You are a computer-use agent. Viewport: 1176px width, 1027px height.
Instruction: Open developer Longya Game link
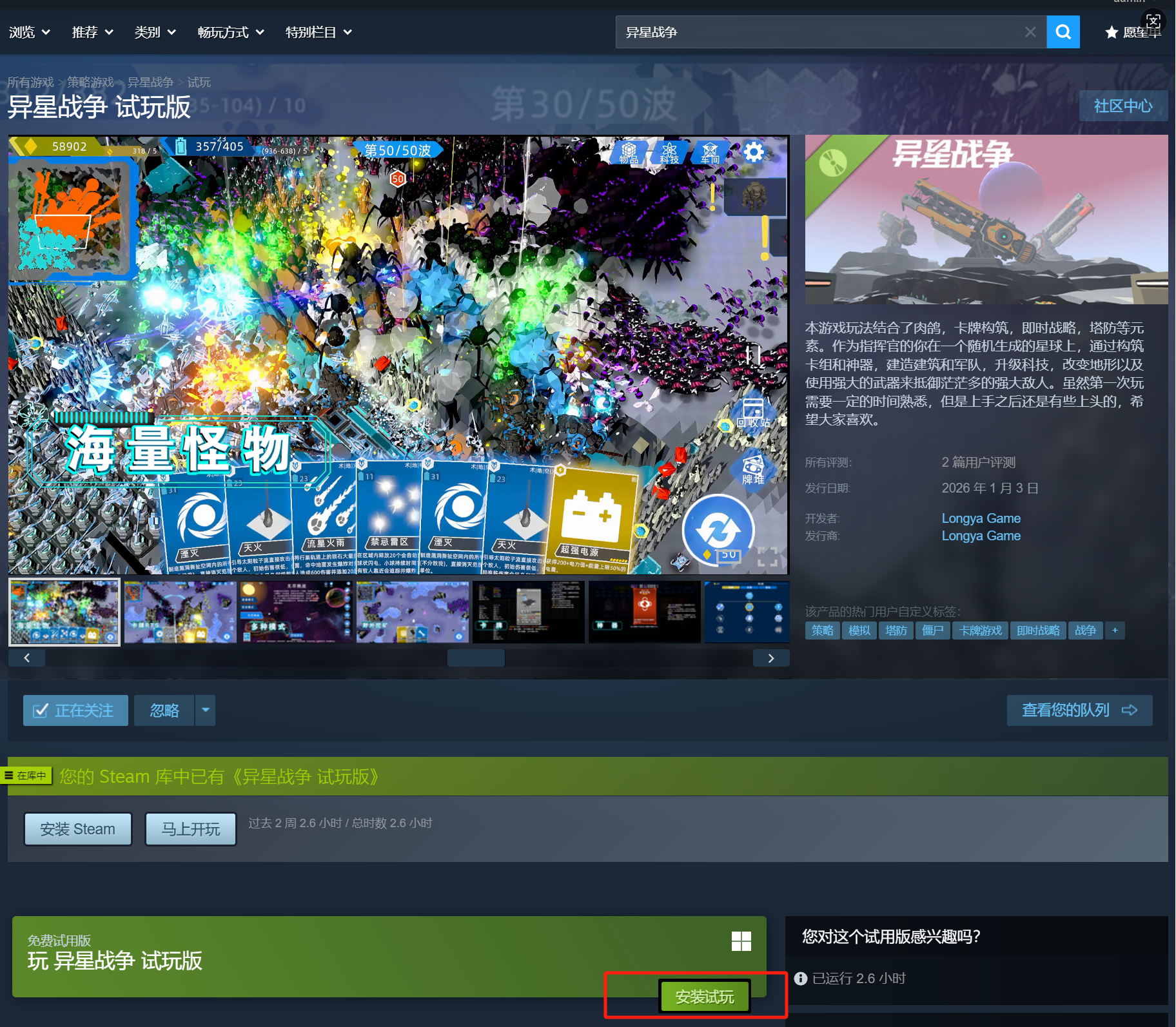point(981,518)
